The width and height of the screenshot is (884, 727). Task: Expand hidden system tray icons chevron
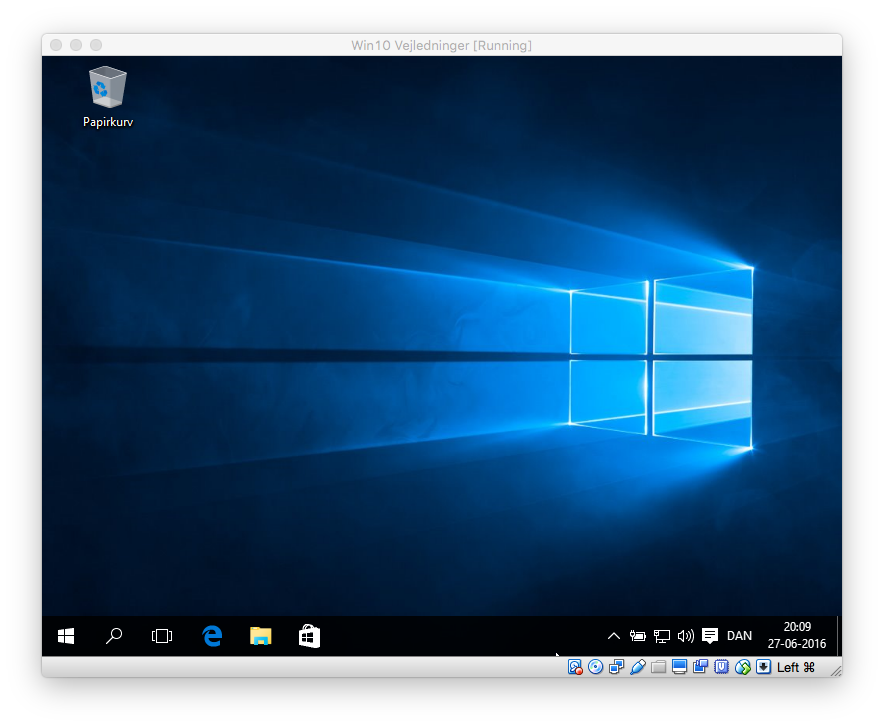(x=614, y=636)
